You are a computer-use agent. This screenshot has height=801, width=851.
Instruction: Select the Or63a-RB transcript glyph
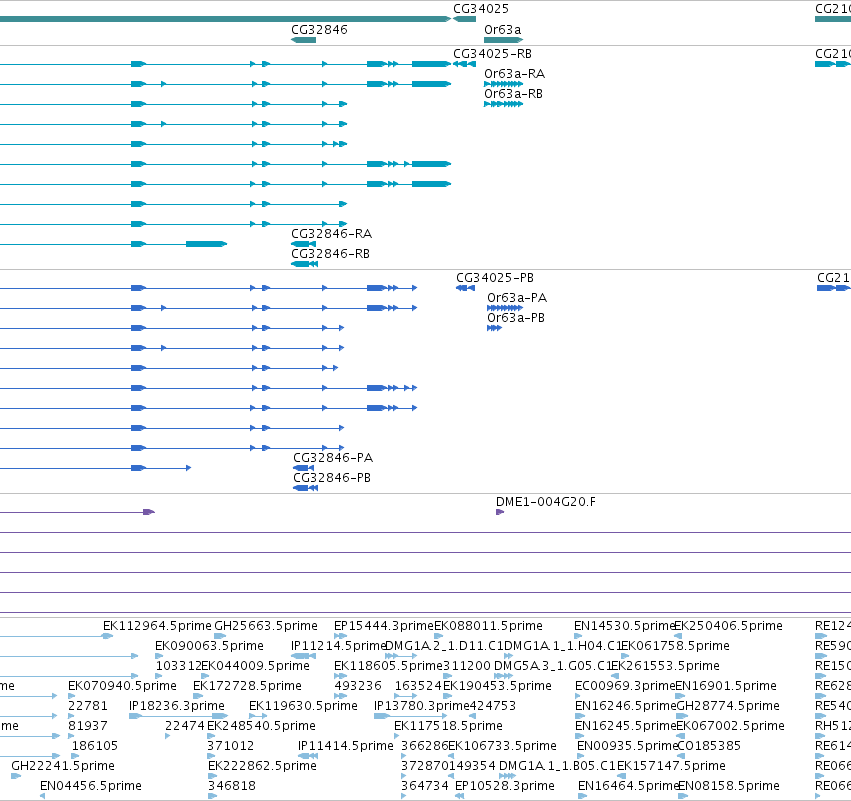point(504,104)
